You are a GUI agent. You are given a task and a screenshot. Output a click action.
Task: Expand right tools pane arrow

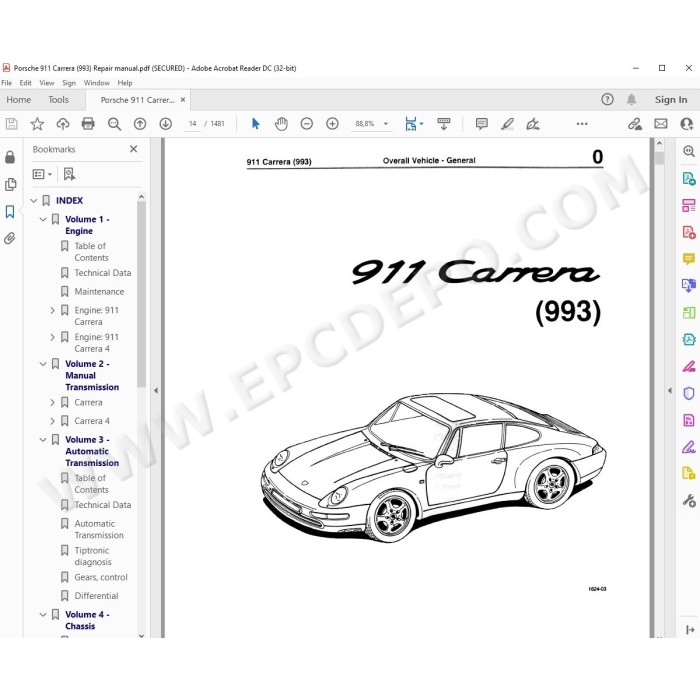[x=670, y=391]
